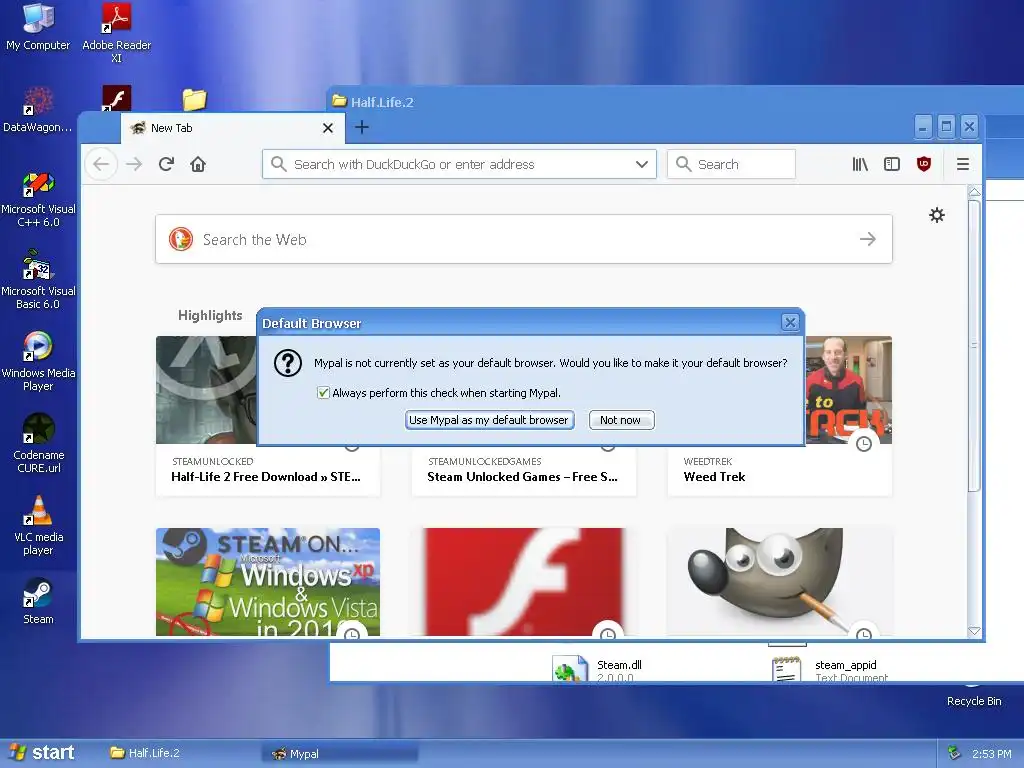Viewport: 1024px width, 768px height.
Task: Select Microsoft Visual Basic 6.0 shortcut
Action: (38, 280)
